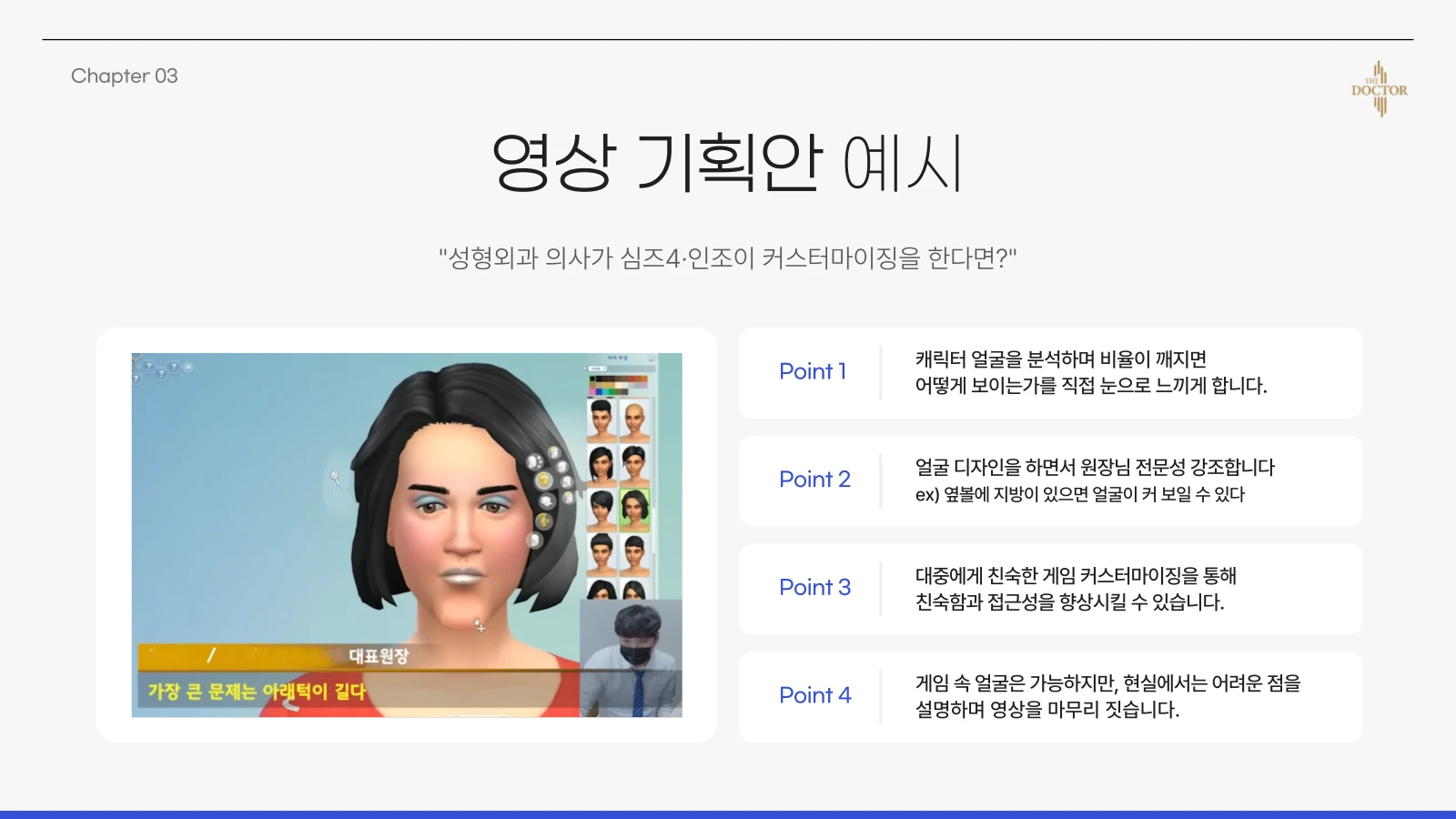1456x819 pixels.
Task: Click the text "어떻게 보이는가를 직접 눈으로 느끼게 합니다."
Action: click(1091, 386)
